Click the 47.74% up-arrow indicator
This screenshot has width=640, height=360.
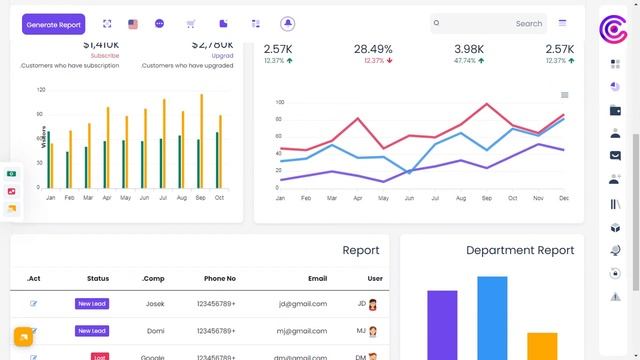point(481,60)
